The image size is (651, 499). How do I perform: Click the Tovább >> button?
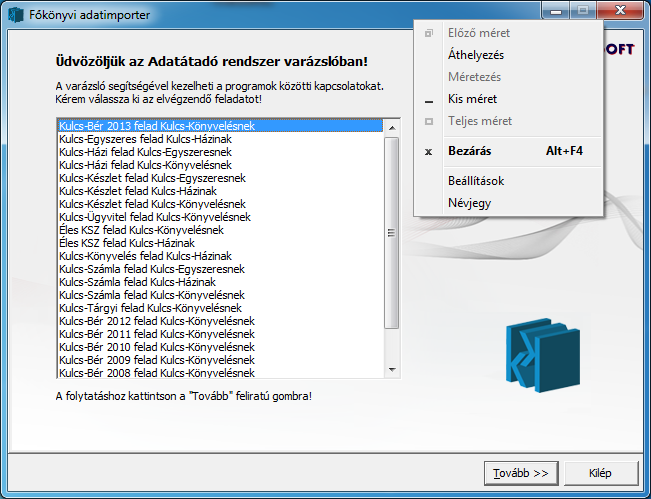click(521, 473)
